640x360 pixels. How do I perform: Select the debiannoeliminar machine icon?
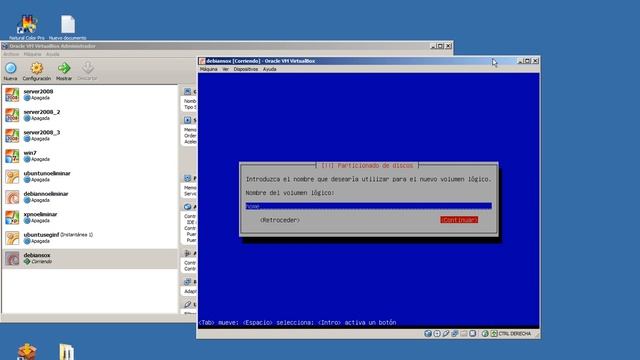click(12, 197)
